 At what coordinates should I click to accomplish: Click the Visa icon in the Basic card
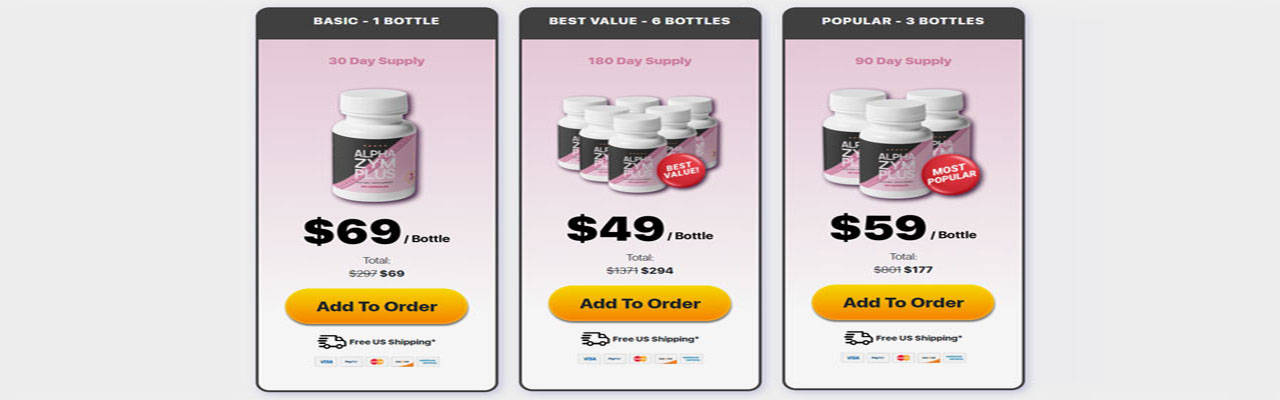pyautogui.click(x=325, y=361)
